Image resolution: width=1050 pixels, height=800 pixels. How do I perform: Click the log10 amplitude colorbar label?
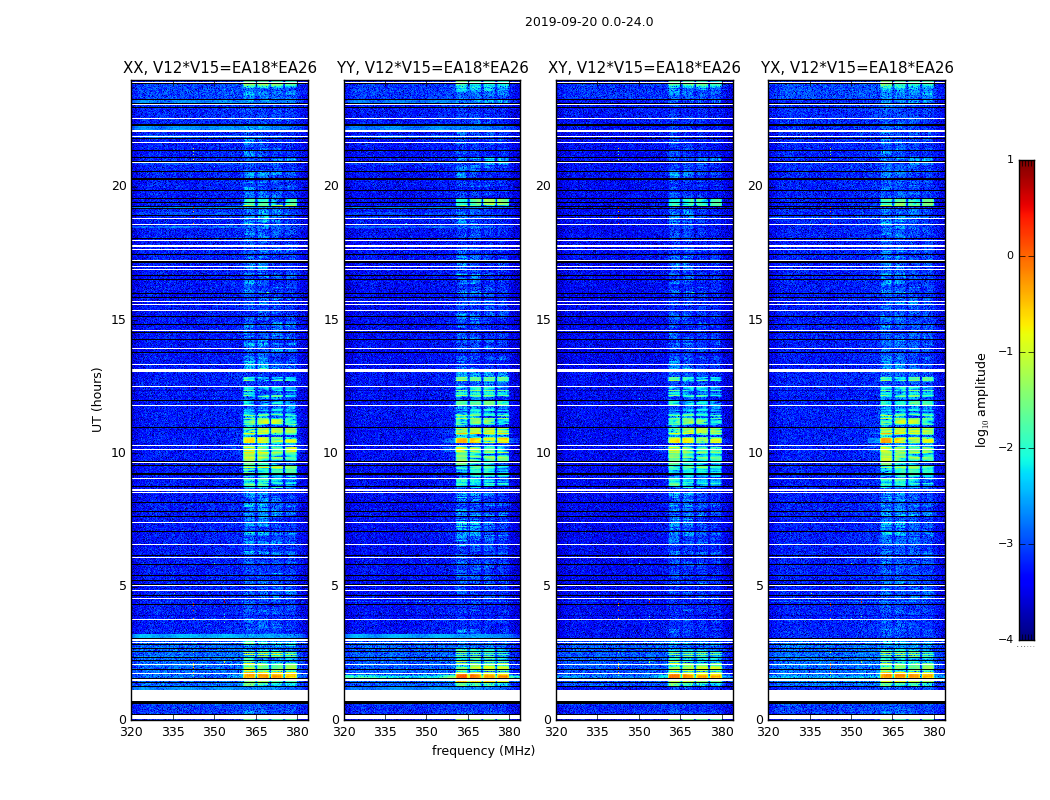[x=982, y=399]
